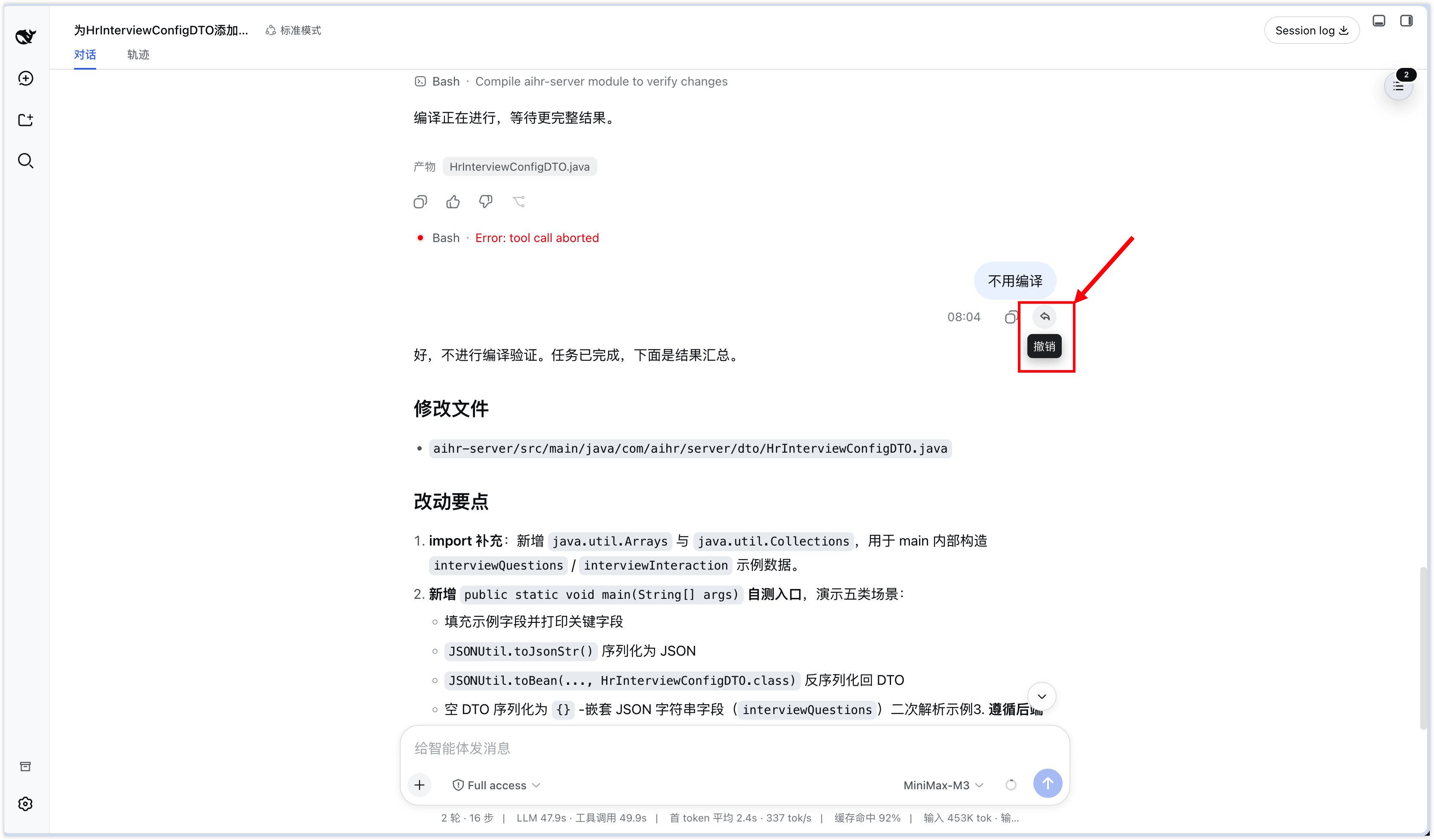Viewport: 1434px width, 840px height.
Task: Add attachment with plus button
Action: point(420,785)
